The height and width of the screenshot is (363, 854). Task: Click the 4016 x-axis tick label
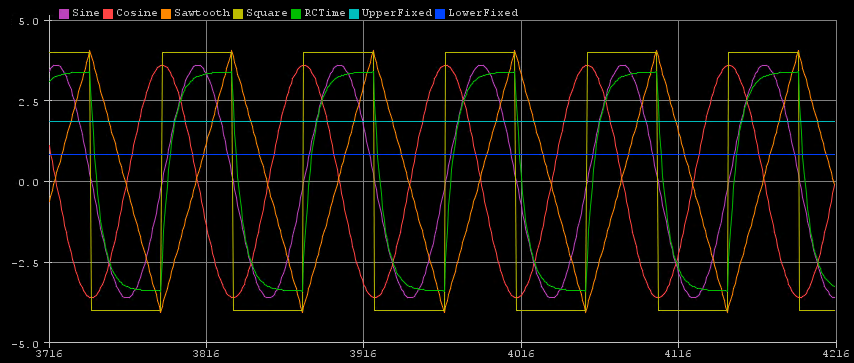point(521,354)
